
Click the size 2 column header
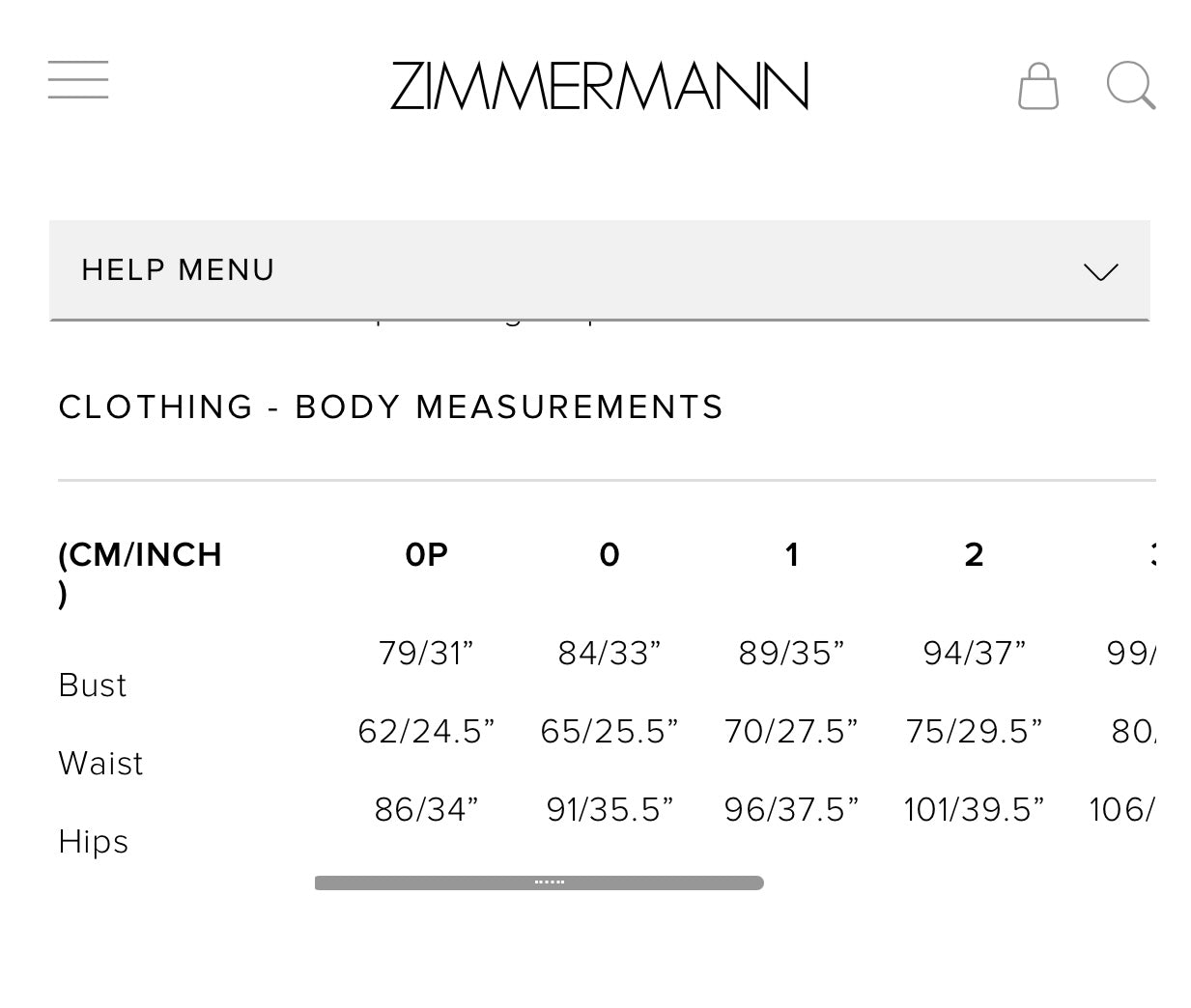pyautogui.click(x=973, y=554)
